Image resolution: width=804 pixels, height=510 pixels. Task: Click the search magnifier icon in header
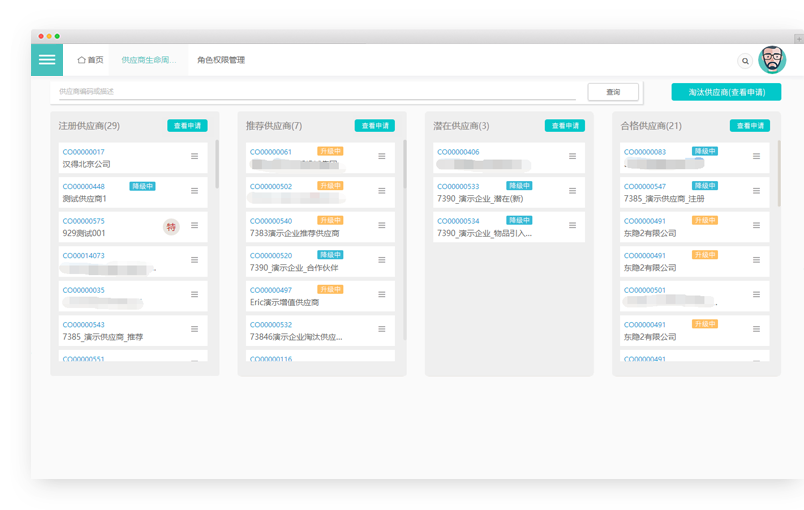pyautogui.click(x=744, y=61)
